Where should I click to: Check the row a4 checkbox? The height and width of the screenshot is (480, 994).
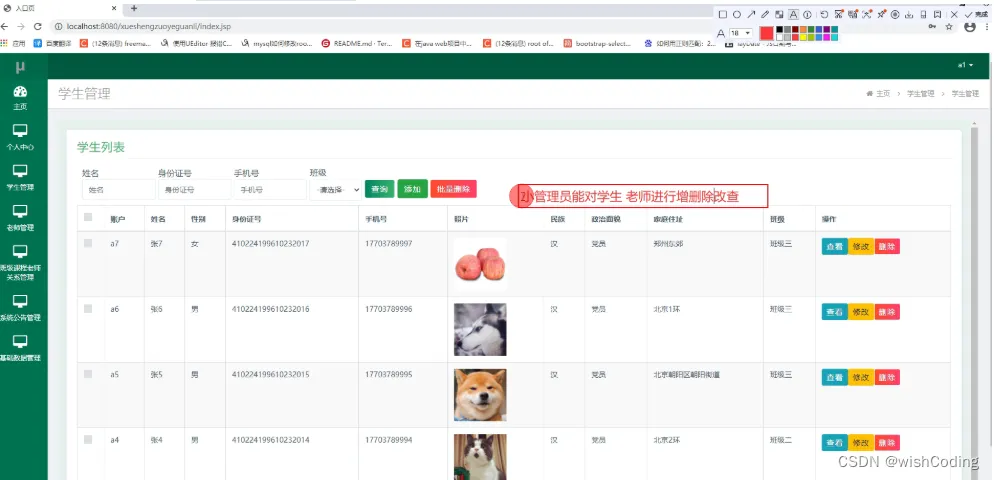pyautogui.click(x=88, y=439)
